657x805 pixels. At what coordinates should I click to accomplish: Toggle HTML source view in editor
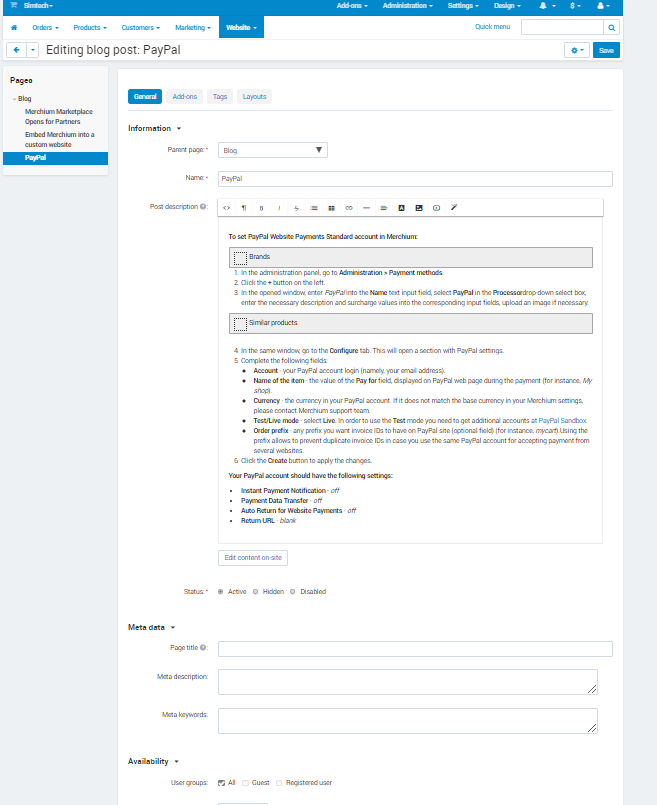(x=226, y=208)
